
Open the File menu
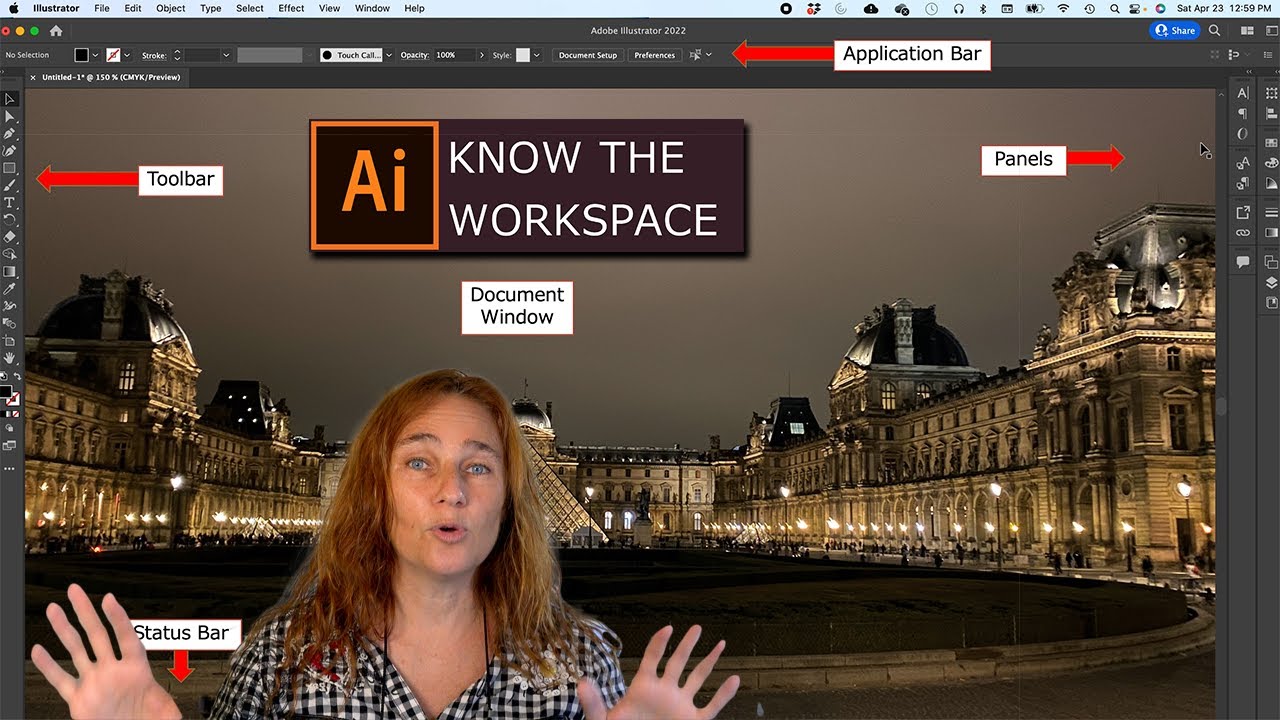[x=102, y=8]
